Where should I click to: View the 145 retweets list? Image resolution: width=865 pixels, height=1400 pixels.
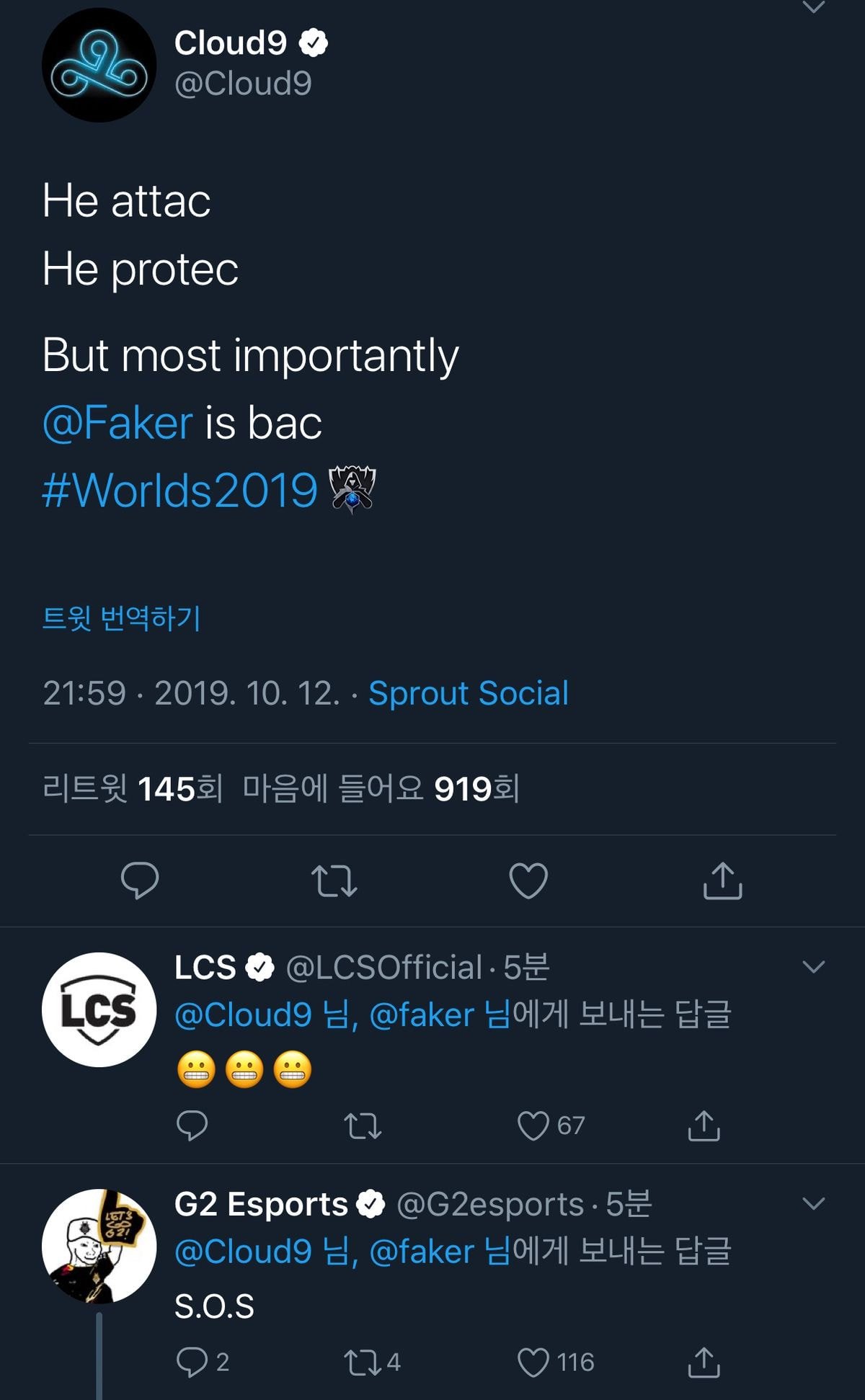click(x=133, y=789)
